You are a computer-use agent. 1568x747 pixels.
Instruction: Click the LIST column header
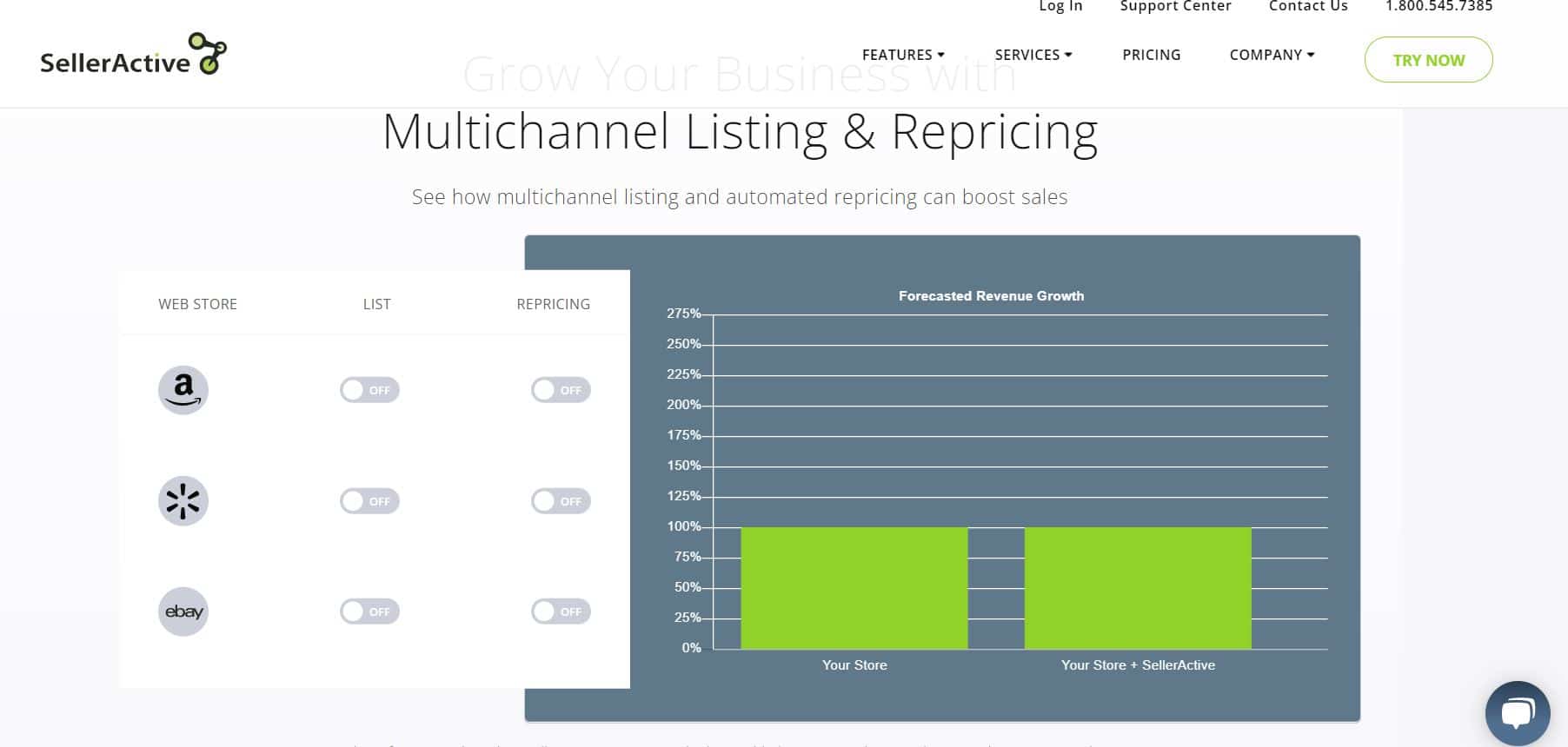376,304
